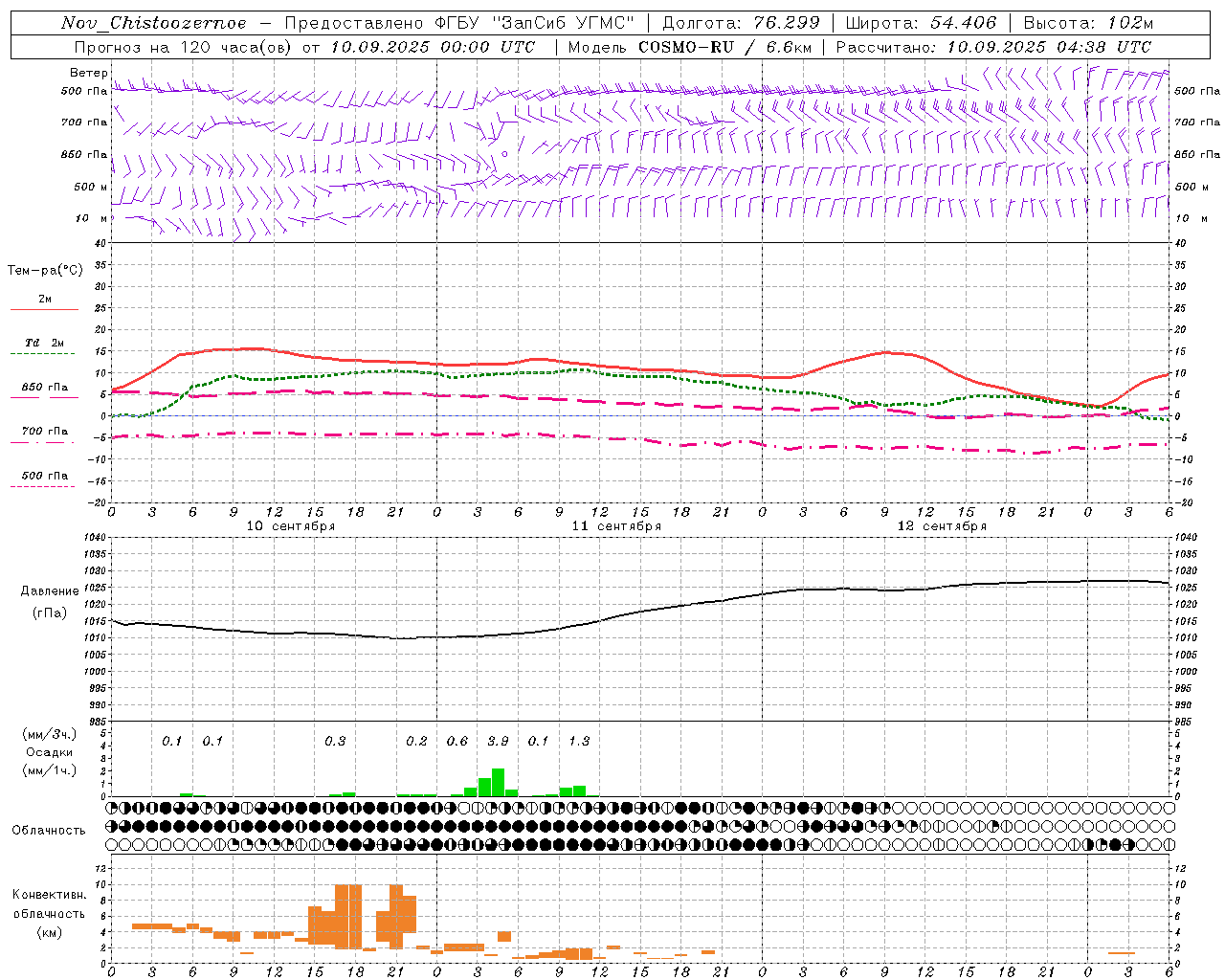Select the 'Долгота: 76.299' header field

click(741, 23)
